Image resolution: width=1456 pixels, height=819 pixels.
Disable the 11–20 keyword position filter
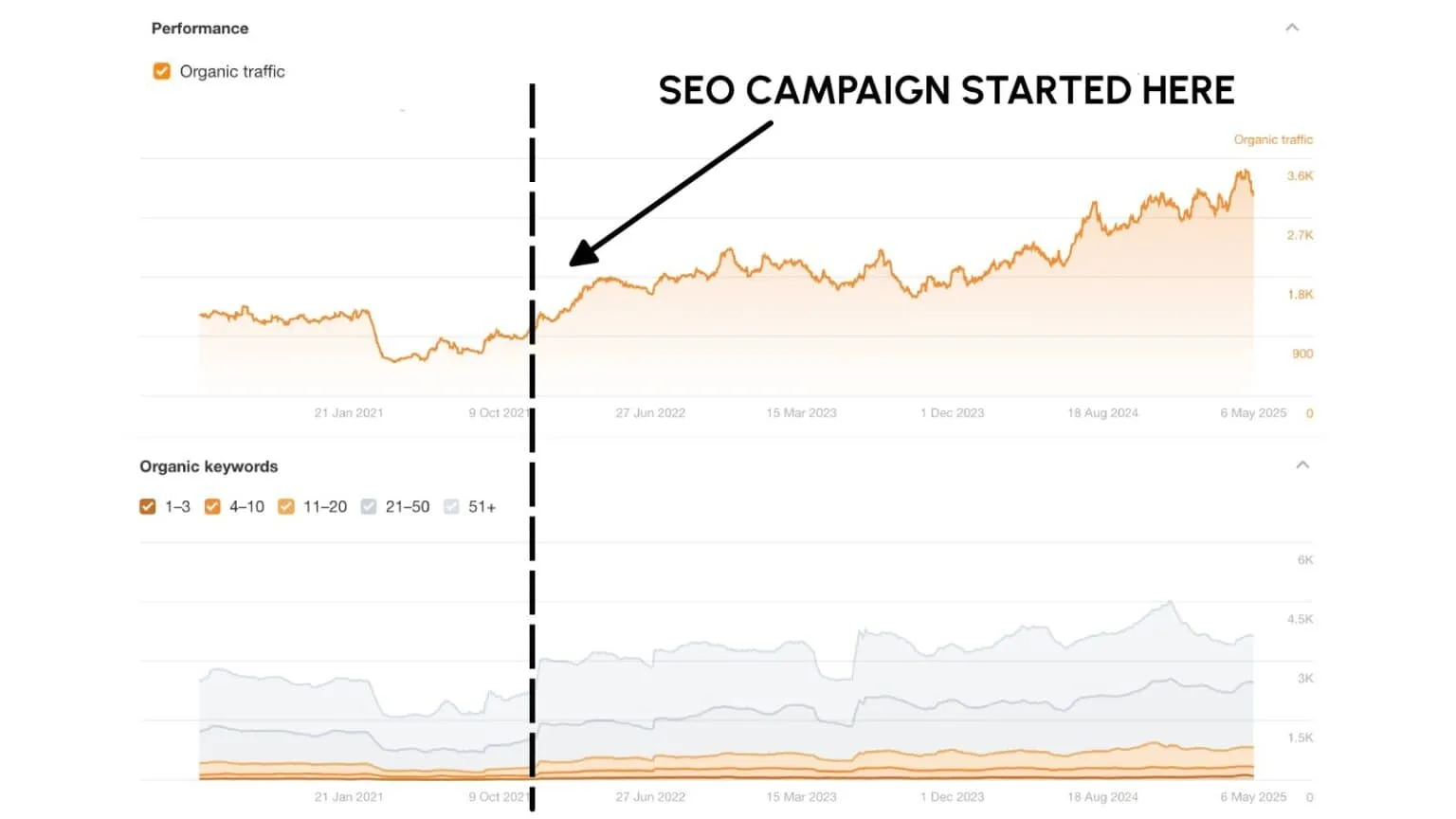[285, 506]
